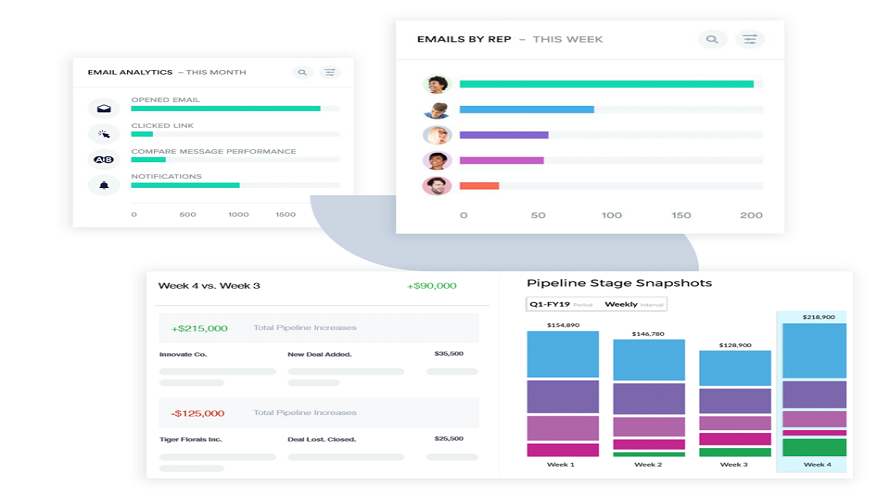This screenshot has height=500, width=890.
Task: Open the filter sliders icon in Emails by Rep
Action: coord(750,39)
